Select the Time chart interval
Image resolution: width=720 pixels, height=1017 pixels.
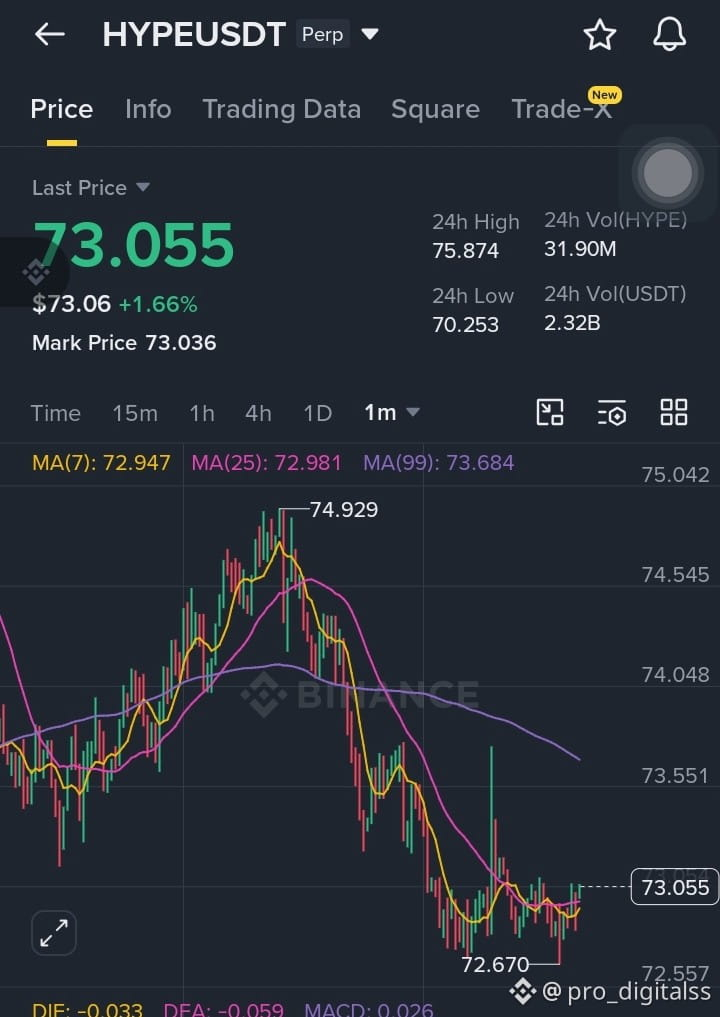56,413
